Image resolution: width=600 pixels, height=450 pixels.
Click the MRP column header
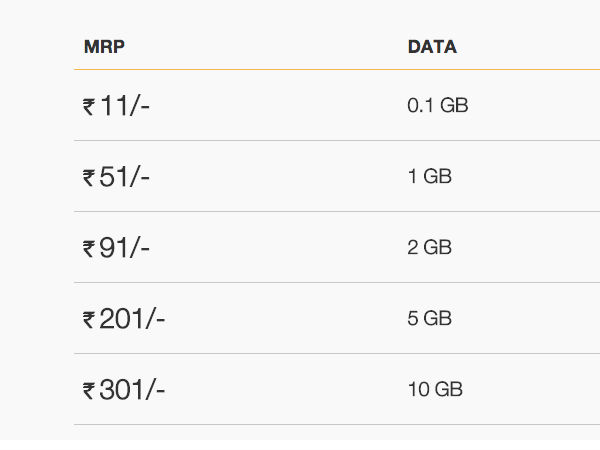click(x=104, y=47)
